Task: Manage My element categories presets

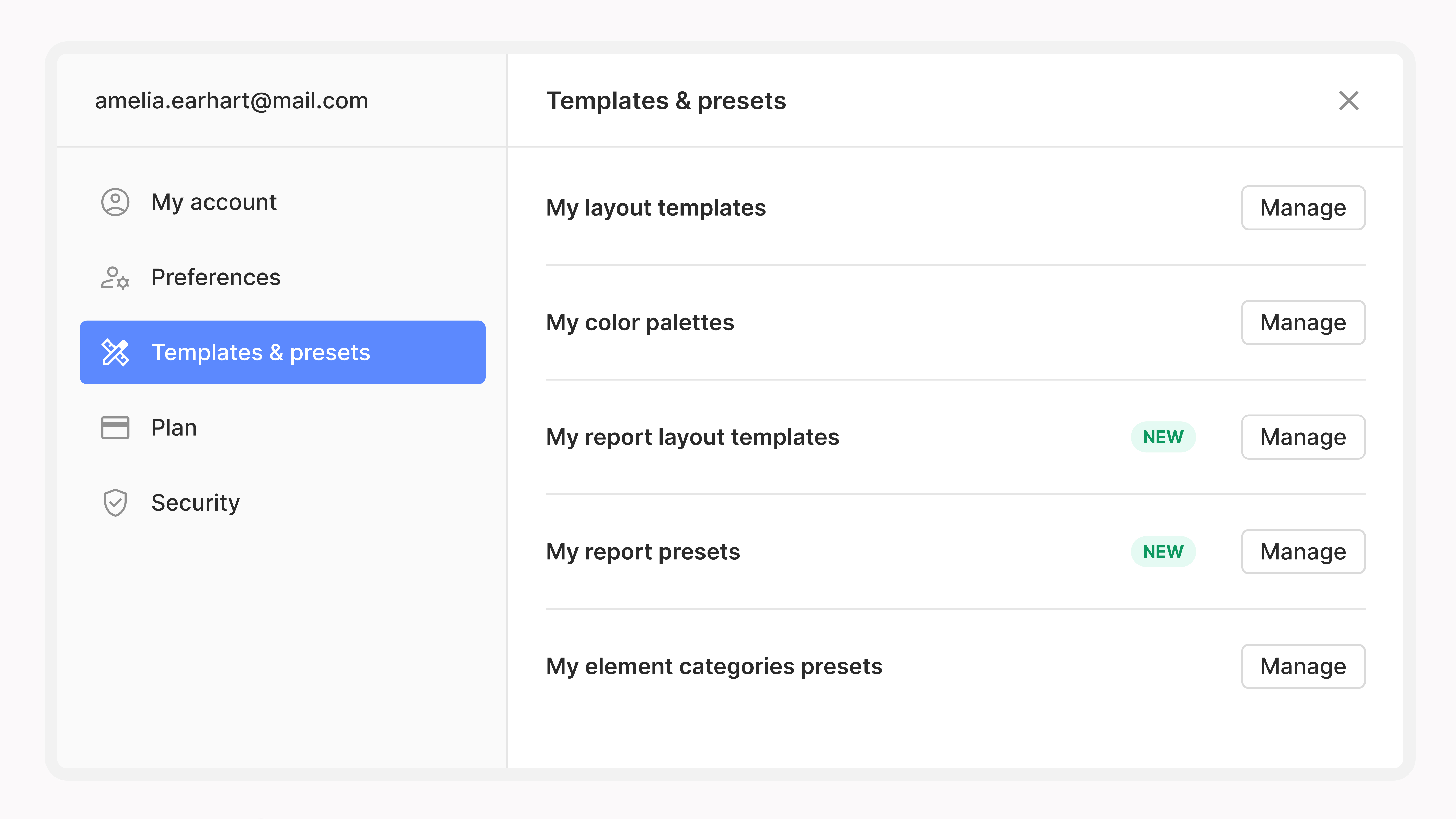Action: (1303, 666)
